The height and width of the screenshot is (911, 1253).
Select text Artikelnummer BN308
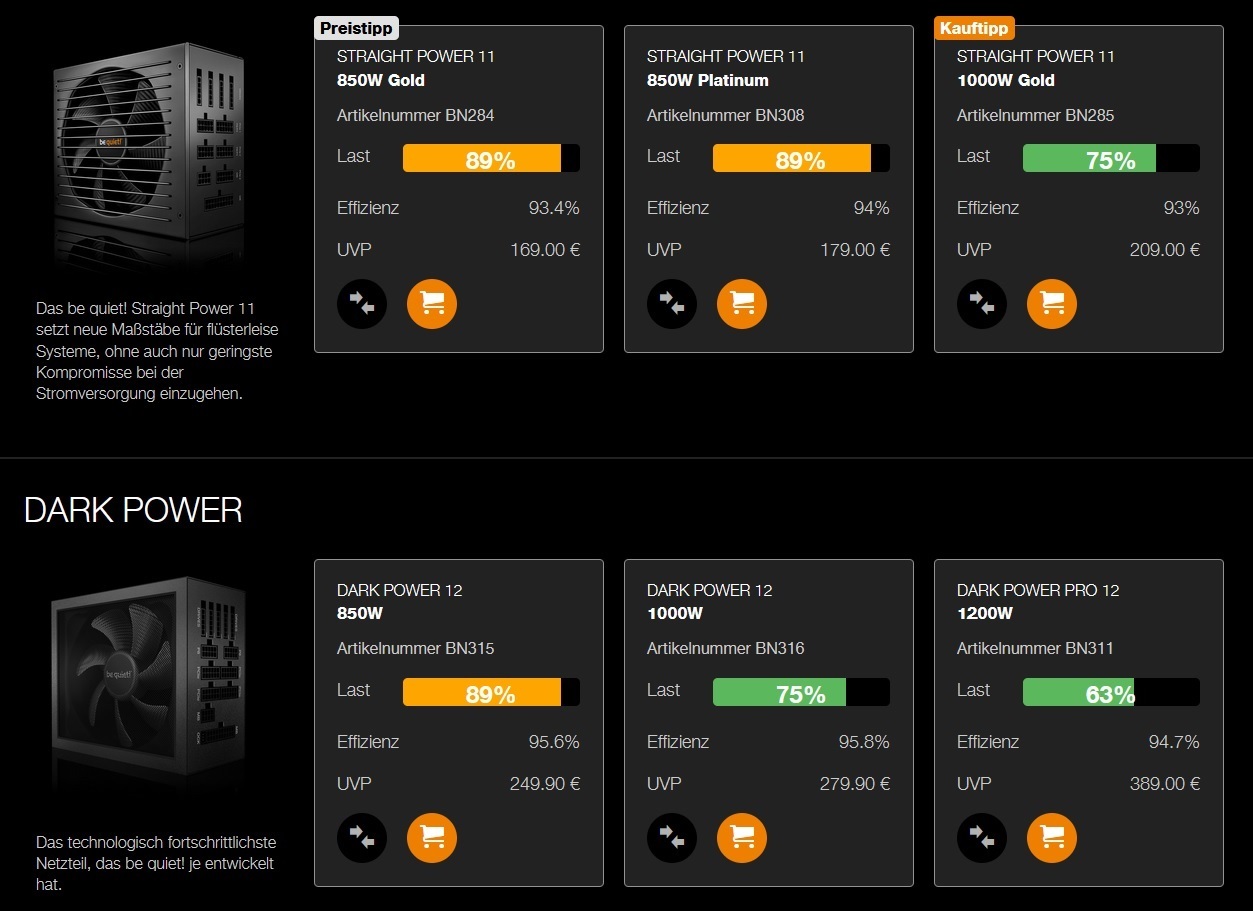pos(726,115)
